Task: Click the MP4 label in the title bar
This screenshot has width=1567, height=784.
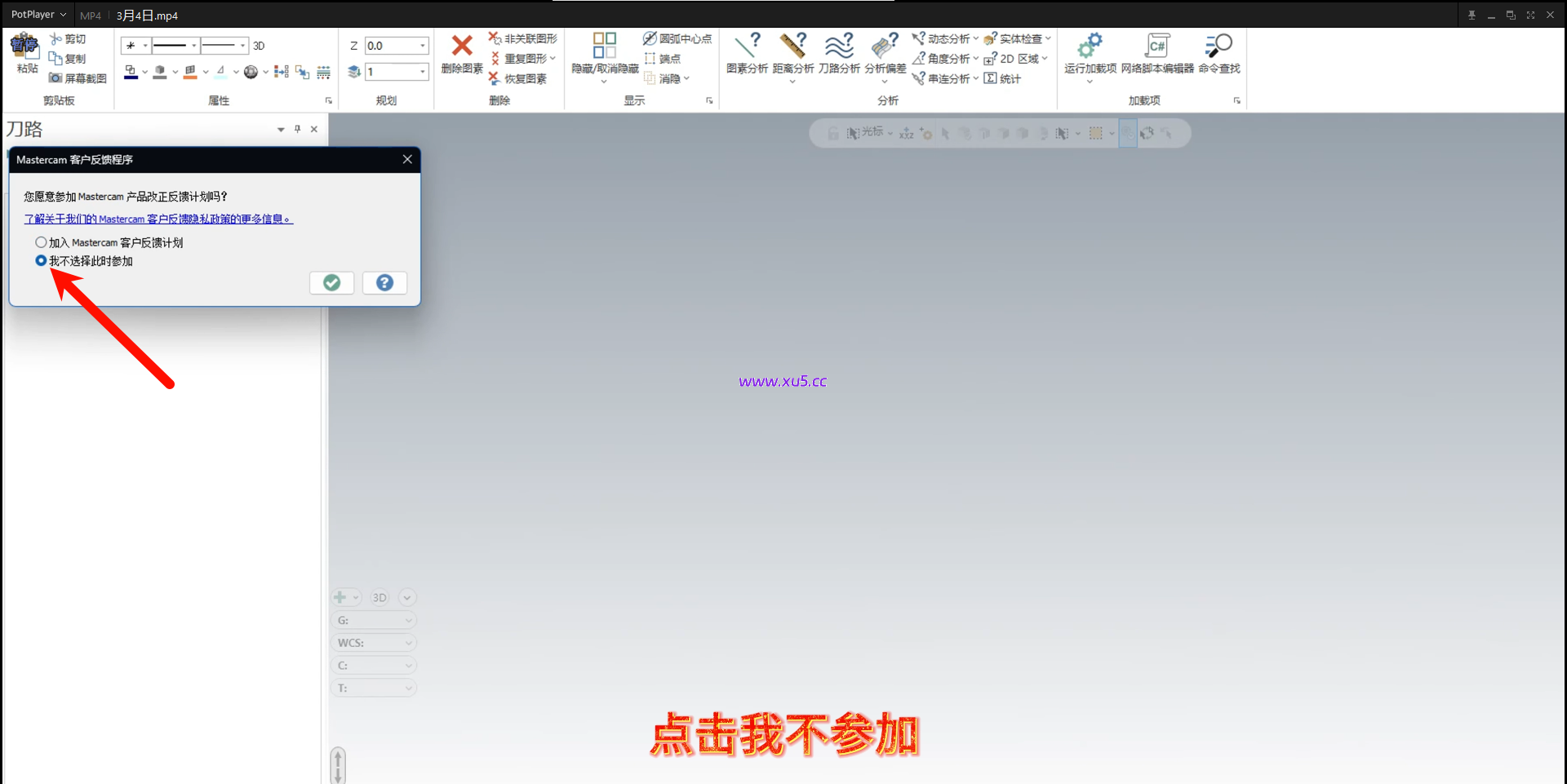Action: pyautogui.click(x=90, y=15)
